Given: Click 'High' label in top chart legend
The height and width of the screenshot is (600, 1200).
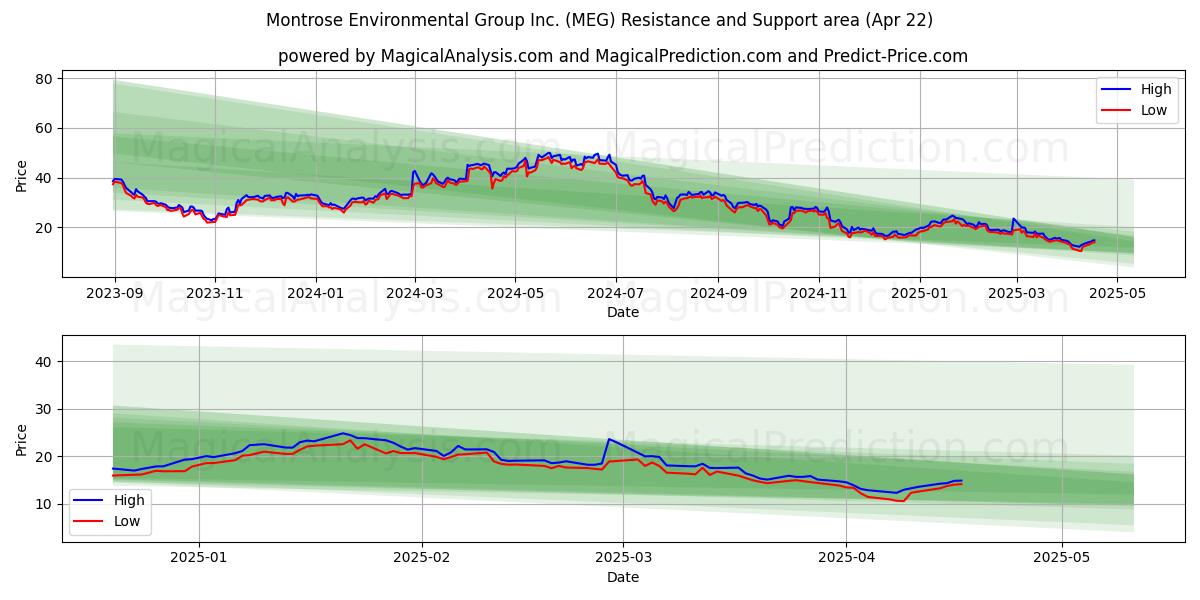Looking at the screenshot, I should [1157, 90].
